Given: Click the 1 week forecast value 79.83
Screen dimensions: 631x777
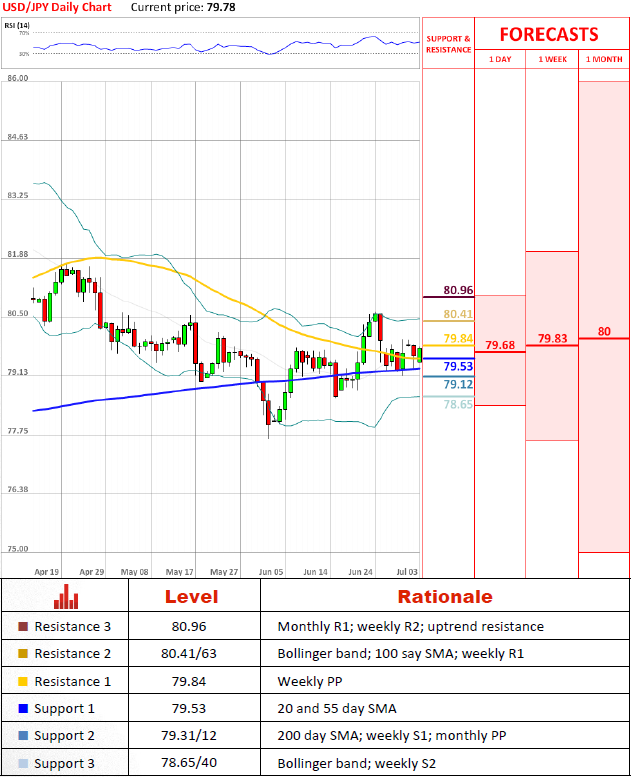Looking at the screenshot, I should [552, 338].
